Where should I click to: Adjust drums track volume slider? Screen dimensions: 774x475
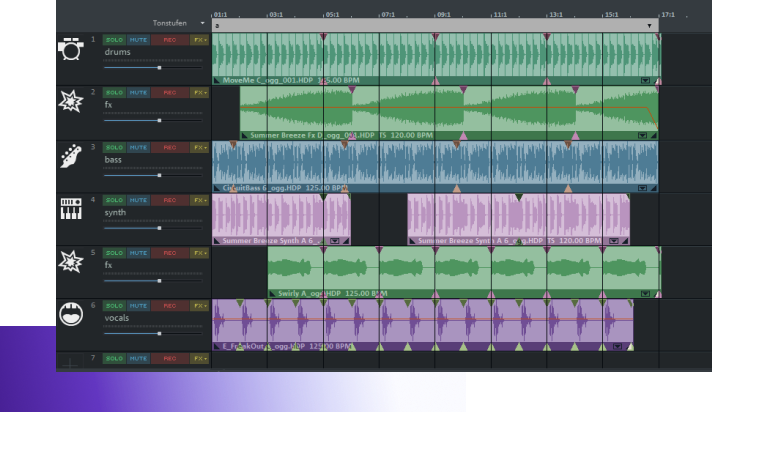(x=159, y=68)
